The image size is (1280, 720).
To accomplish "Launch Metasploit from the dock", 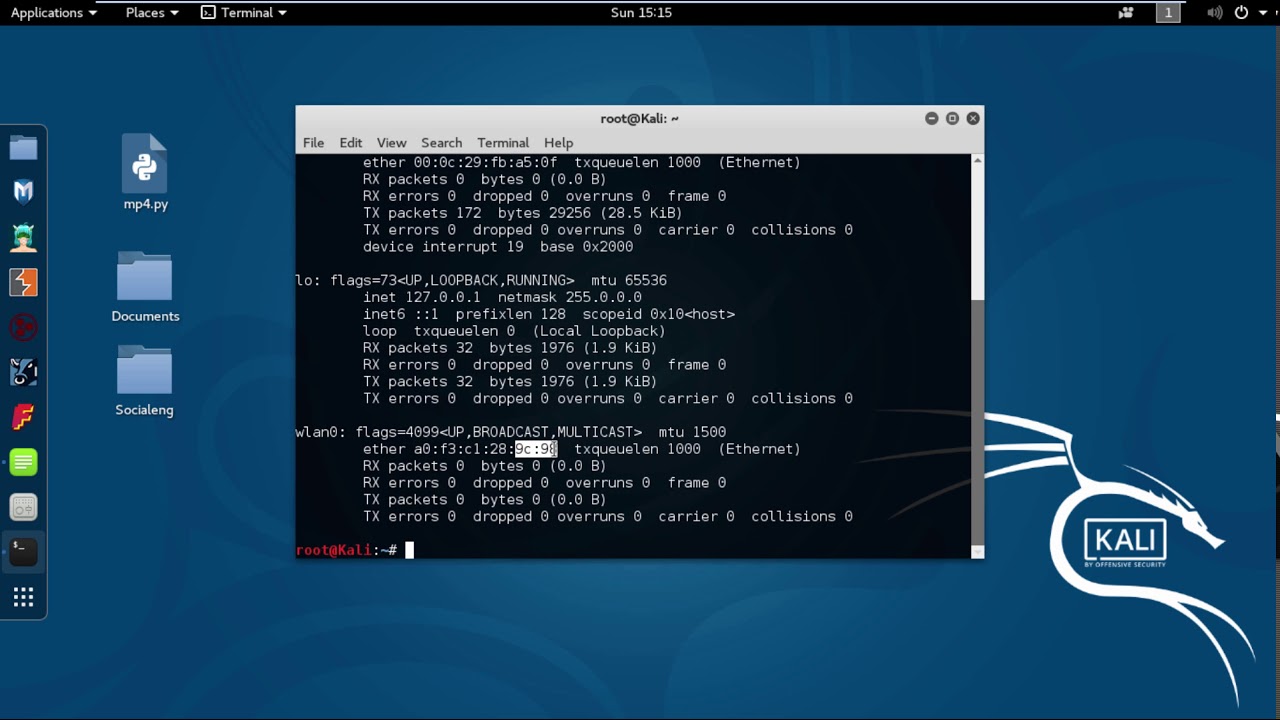I will pos(23,192).
